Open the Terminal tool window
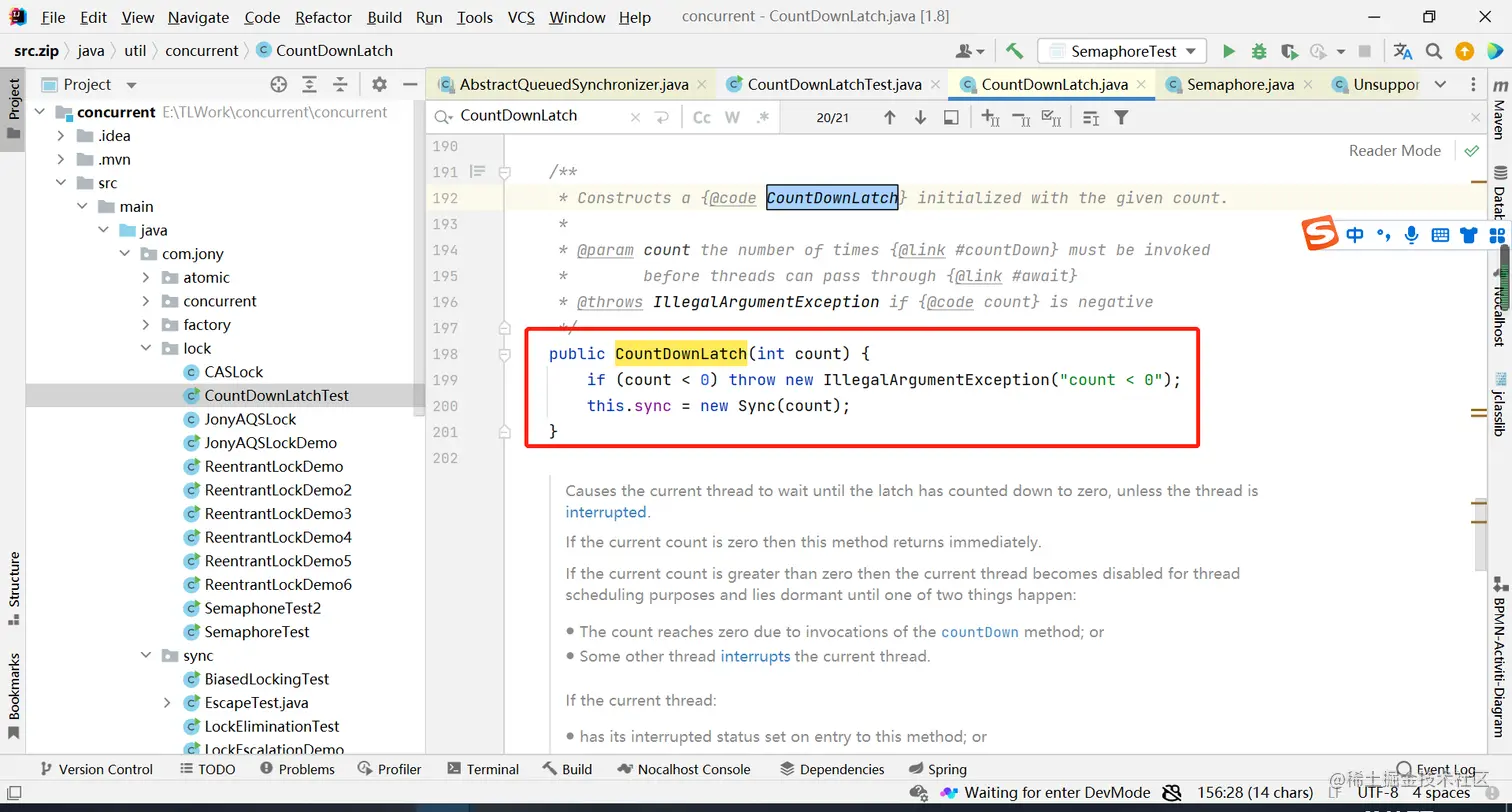Image resolution: width=1512 pixels, height=812 pixels. [483, 769]
